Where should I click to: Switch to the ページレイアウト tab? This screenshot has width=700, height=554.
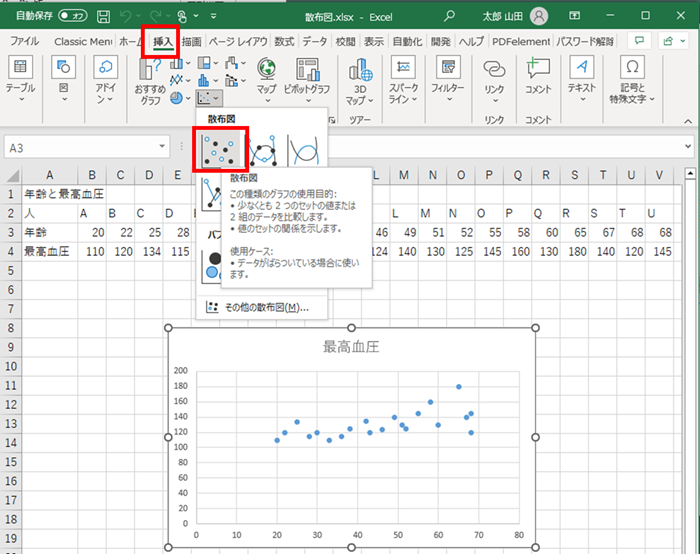238,42
